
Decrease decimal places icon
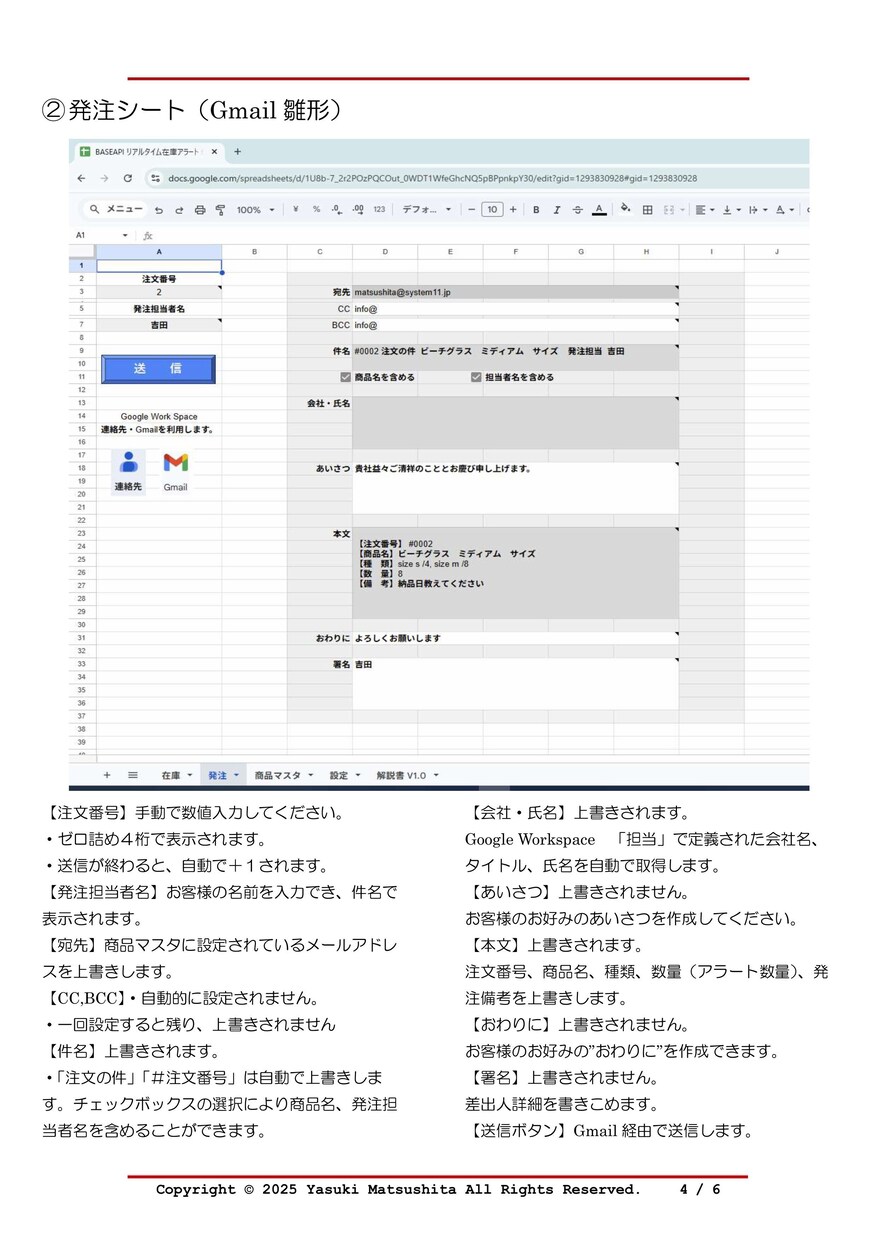[336, 210]
